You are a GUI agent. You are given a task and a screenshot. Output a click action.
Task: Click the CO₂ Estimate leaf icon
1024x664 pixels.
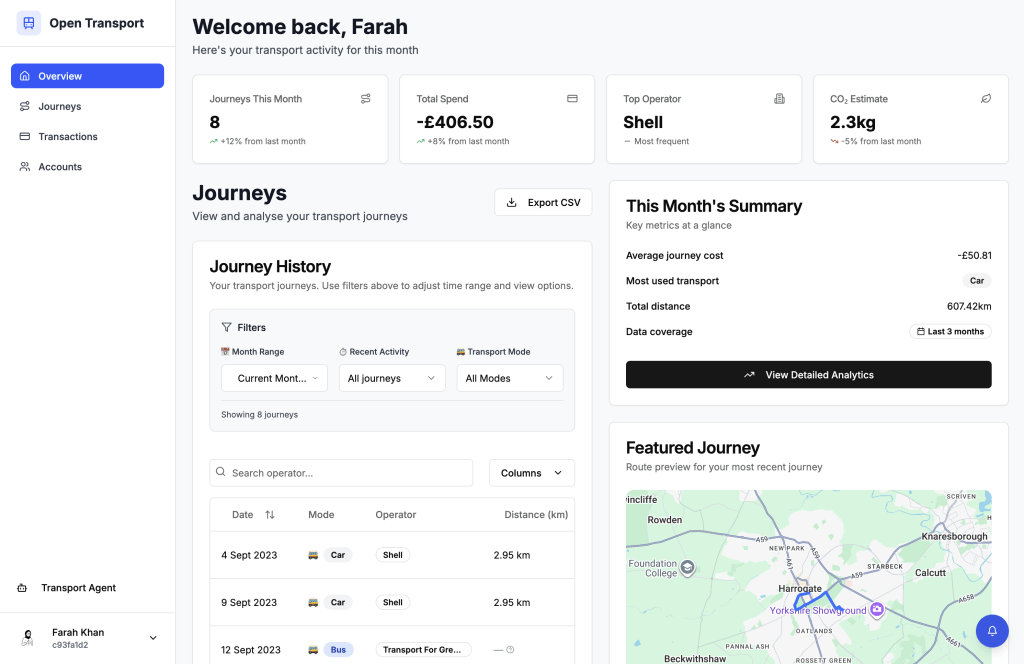986,99
